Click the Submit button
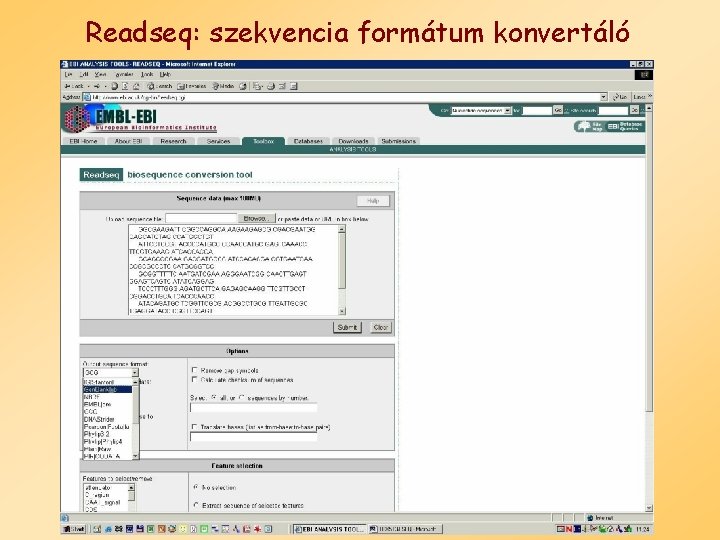This screenshot has width=720, height=540. click(x=347, y=327)
